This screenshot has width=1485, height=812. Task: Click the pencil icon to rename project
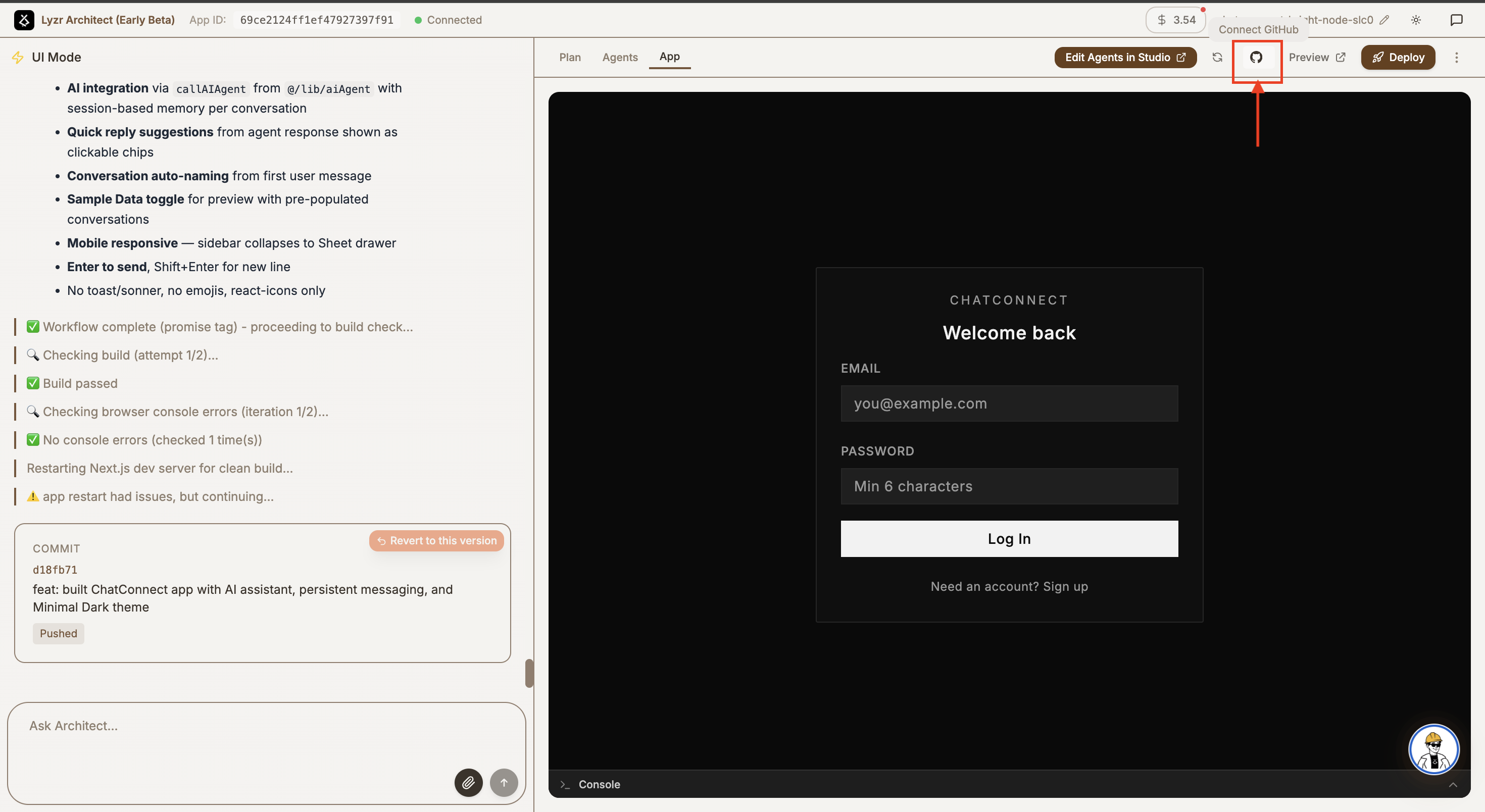coord(1384,20)
